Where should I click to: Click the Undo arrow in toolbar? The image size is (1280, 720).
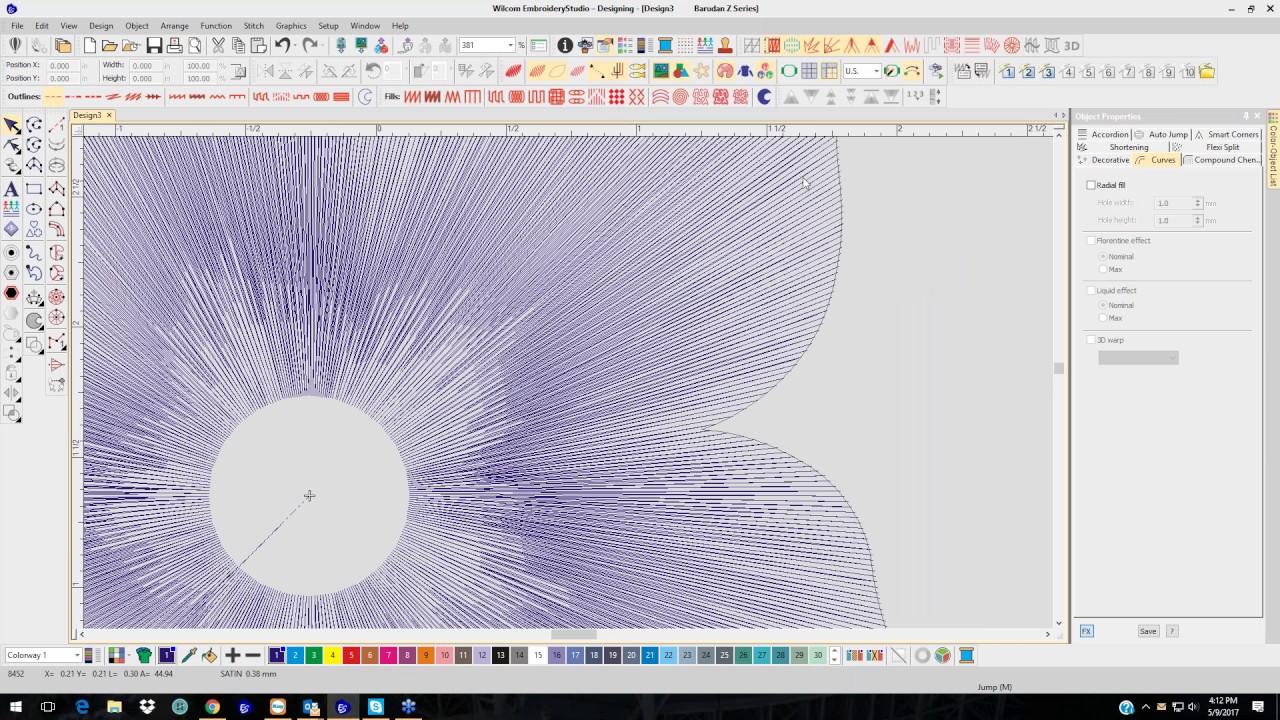(282, 45)
